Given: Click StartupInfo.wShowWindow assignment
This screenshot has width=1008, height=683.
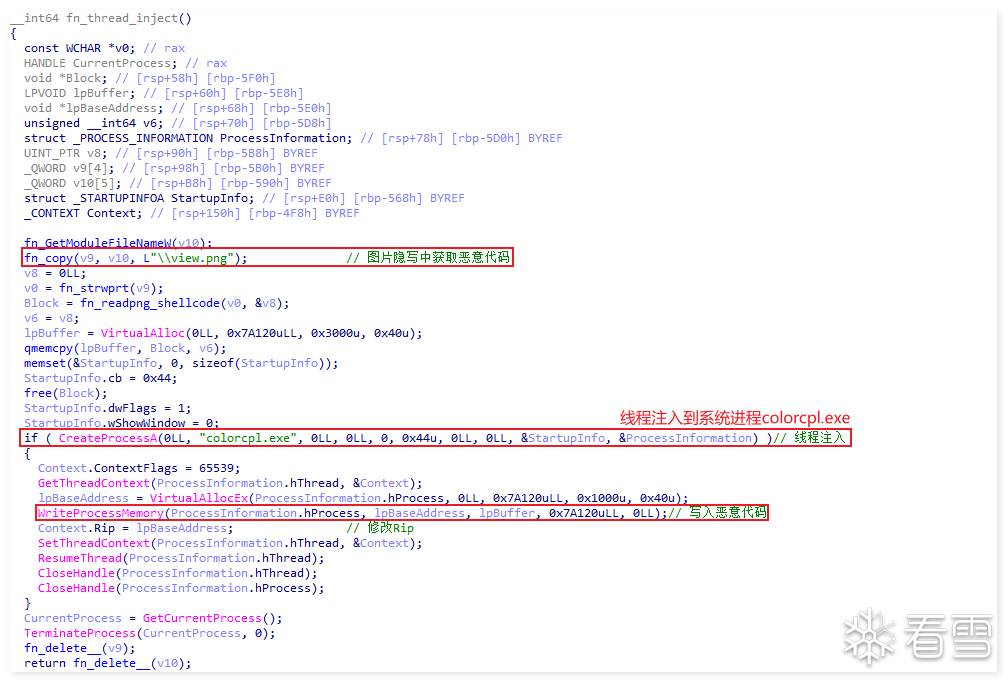Looking at the screenshot, I should 122,423.
